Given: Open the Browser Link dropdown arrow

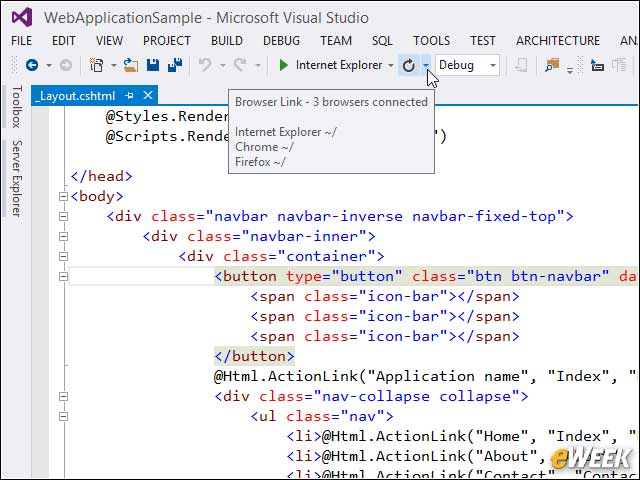Looking at the screenshot, I should coord(426,65).
